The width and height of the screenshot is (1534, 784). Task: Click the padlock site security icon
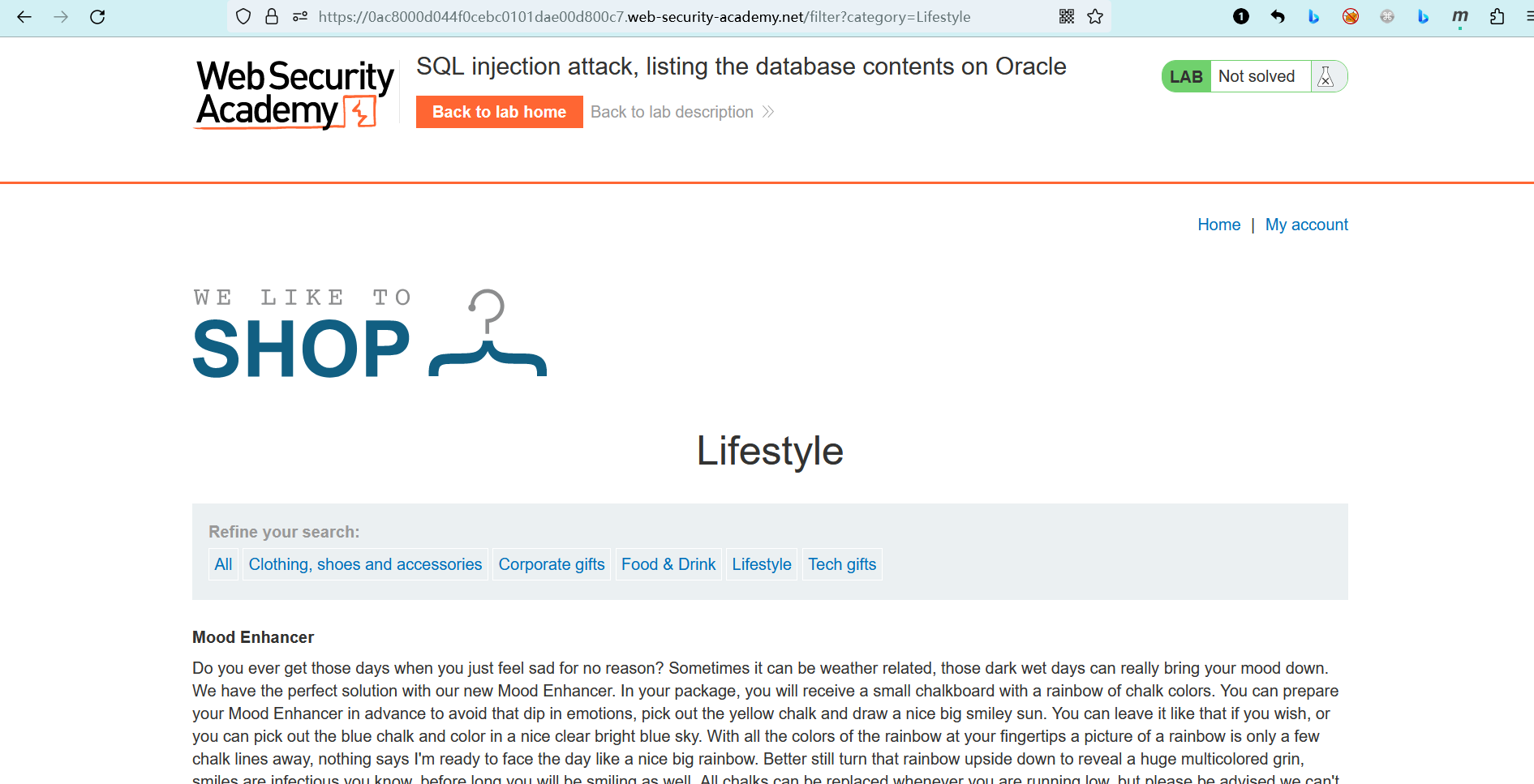272,17
